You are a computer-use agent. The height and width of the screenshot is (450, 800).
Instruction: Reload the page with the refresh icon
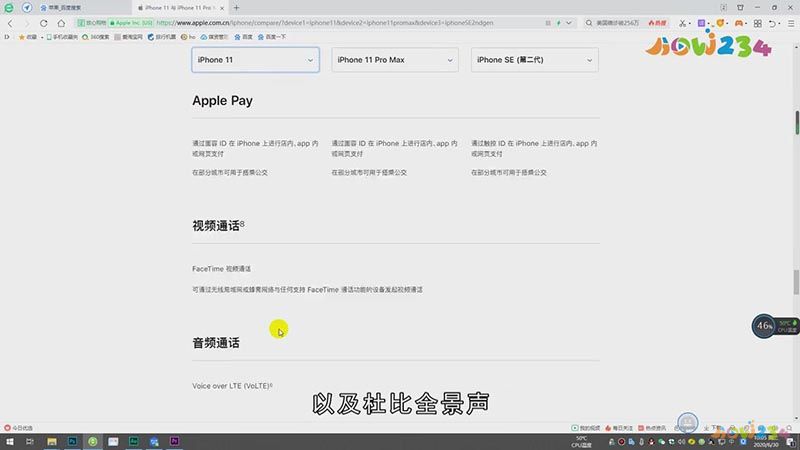coord(43,23)
